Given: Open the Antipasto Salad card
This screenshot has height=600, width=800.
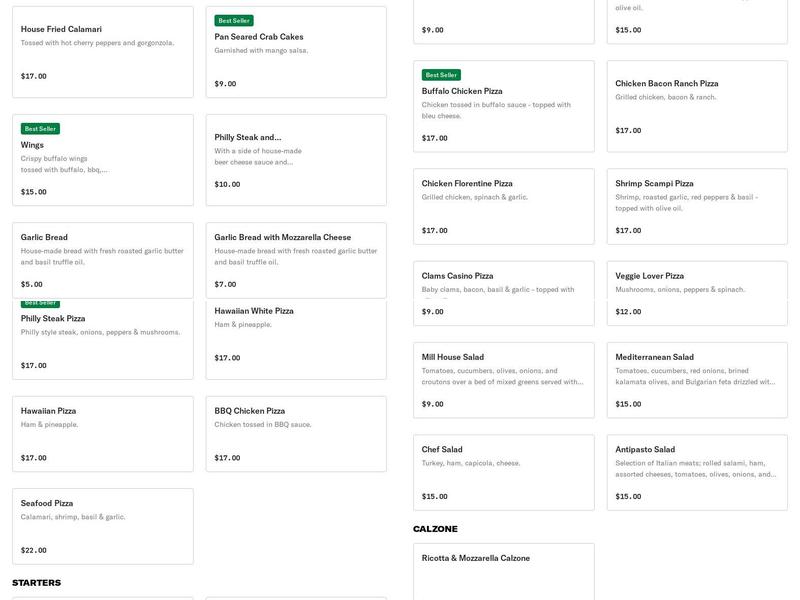Looking at the screenshot, I should click(697, 472).
